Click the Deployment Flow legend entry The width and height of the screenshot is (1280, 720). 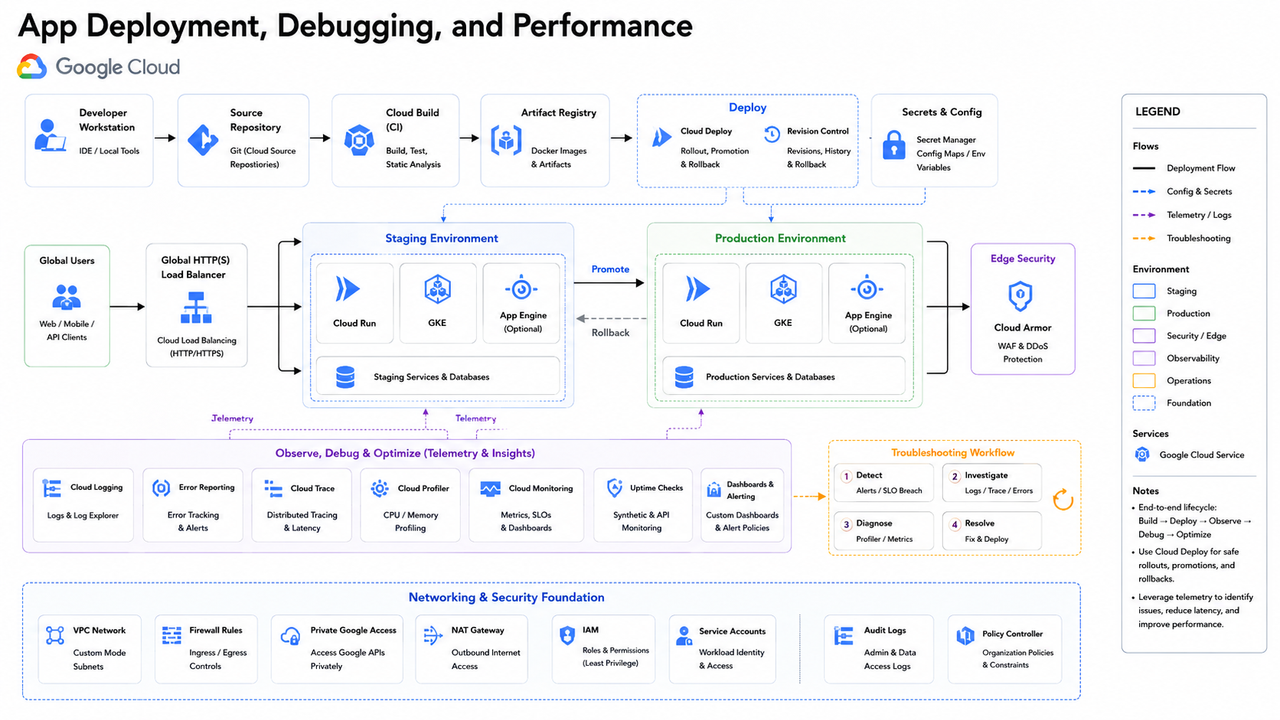coord(1184,168)
